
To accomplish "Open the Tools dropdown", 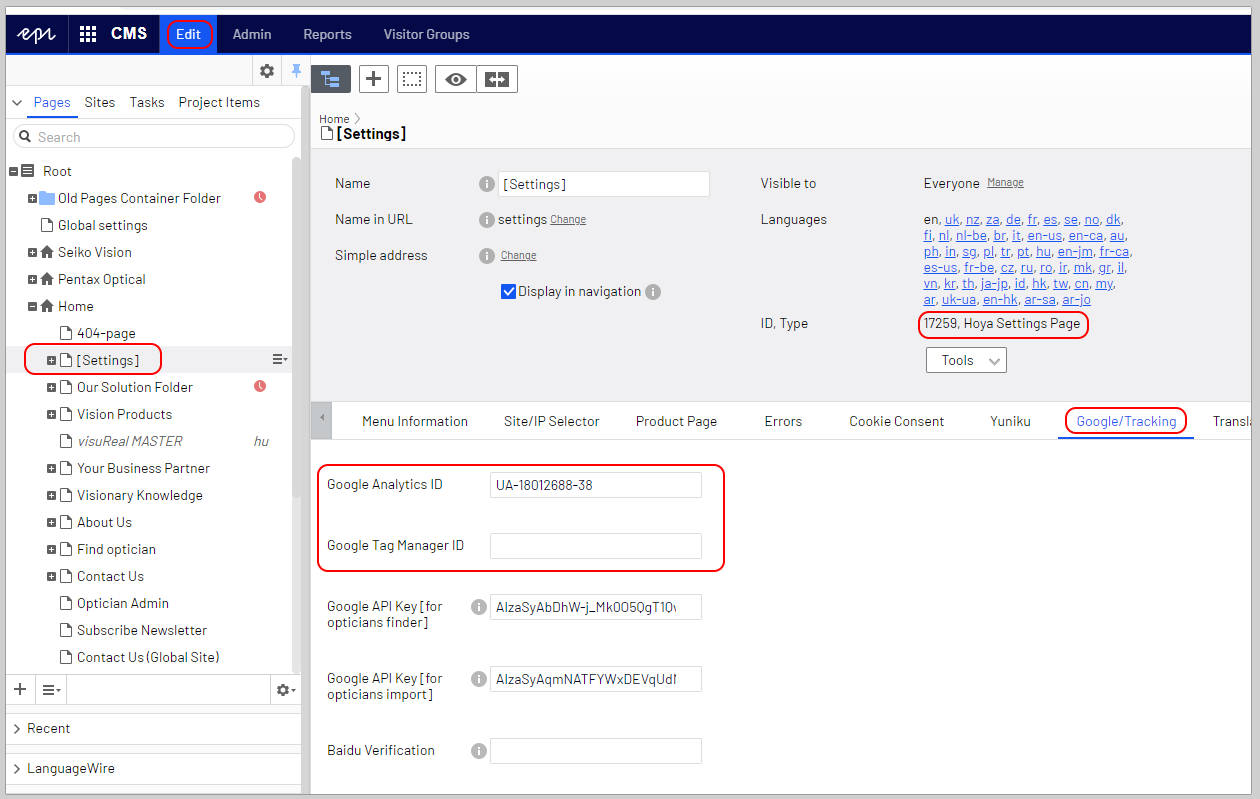I will click(x=966, y=360).
